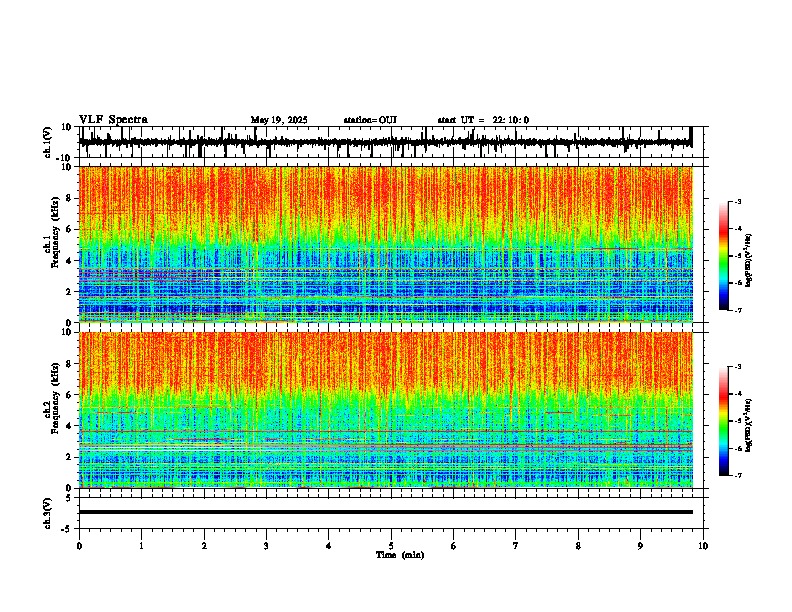Click the "2" kHz tick of ch.1 spectrogram
Image resolution: width=792 pixels, height=612 pixels.
pos(69,292)
